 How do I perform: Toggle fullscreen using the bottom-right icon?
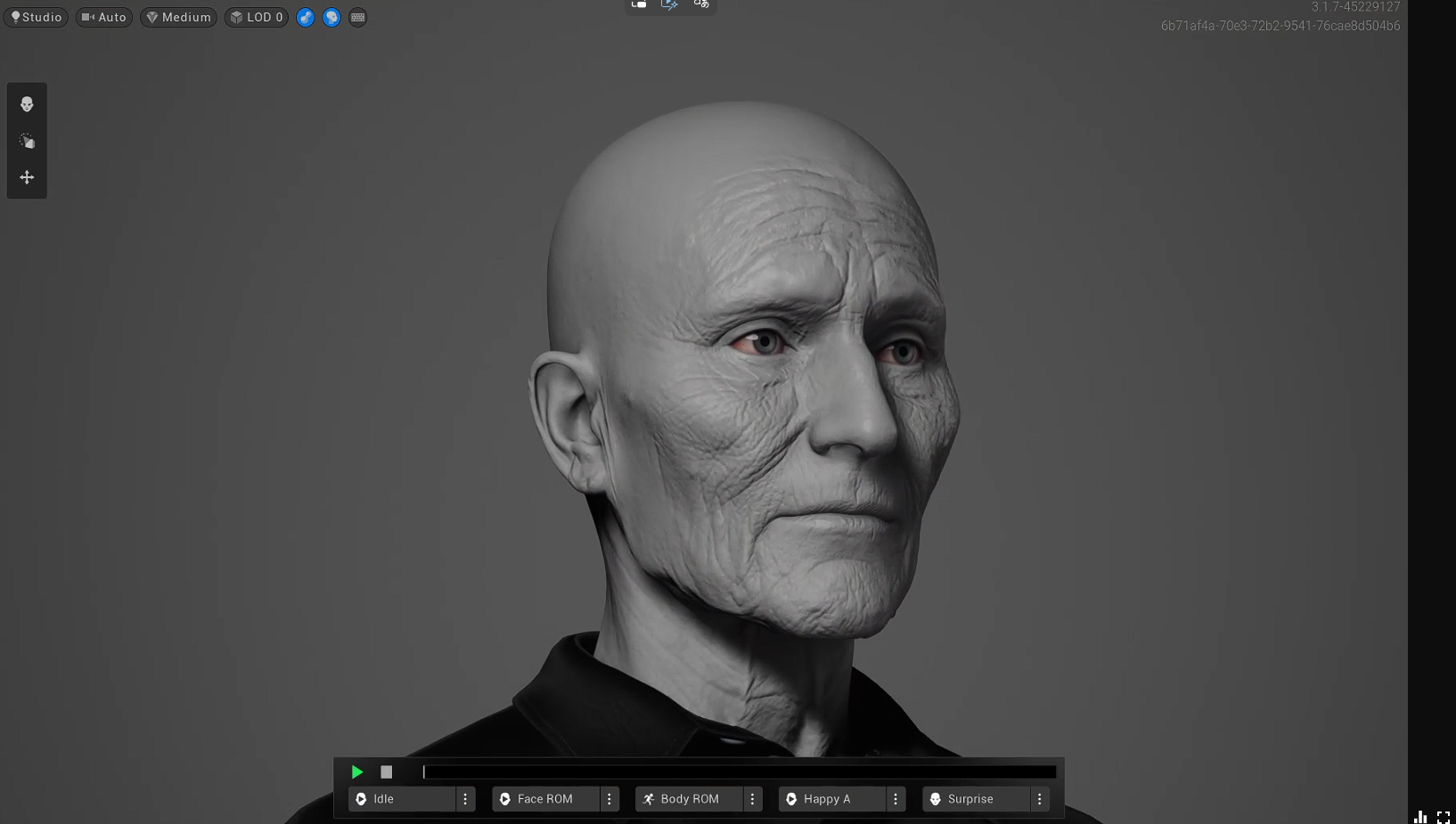[x=1444, y=817]
